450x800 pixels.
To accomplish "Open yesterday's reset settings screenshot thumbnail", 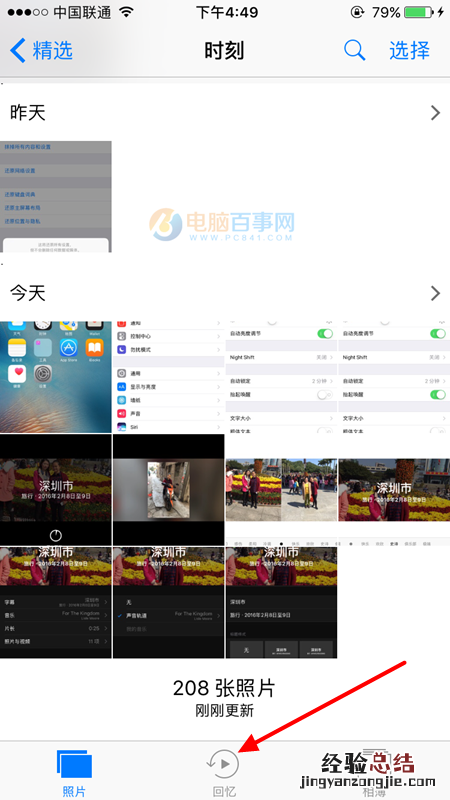I will click(x=56, y=196).
